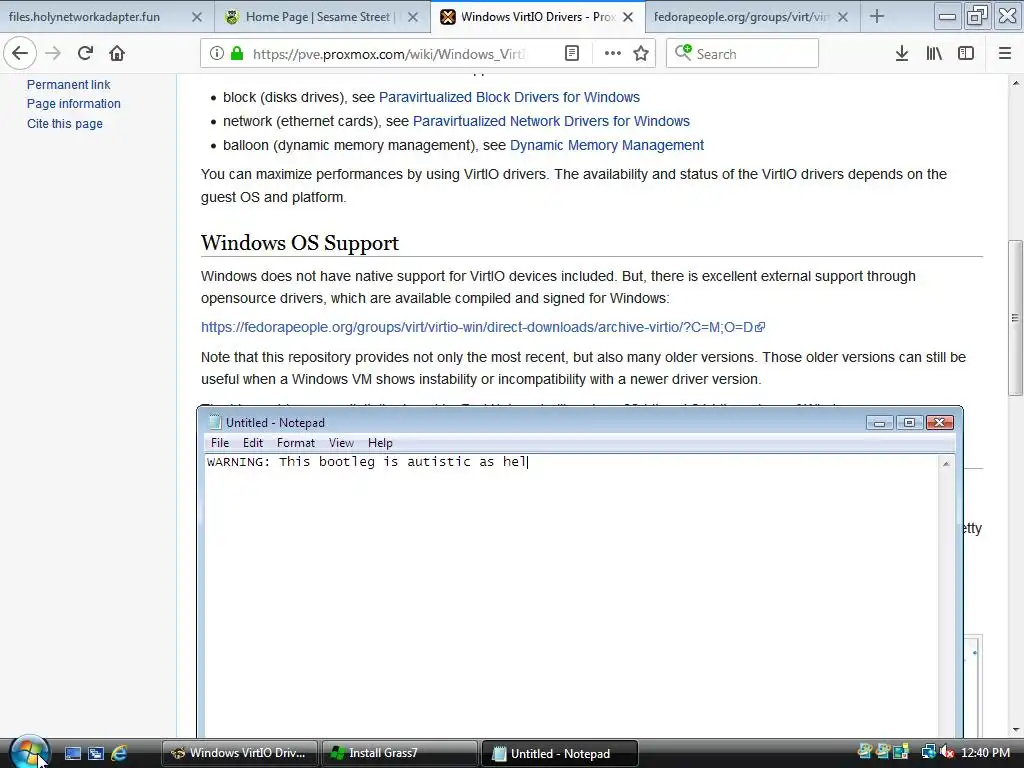Image resolution: width=1024 pixels, height=768 pixels.
Task: Click the Firefox forward arrow button
Action: coord(53,53)
